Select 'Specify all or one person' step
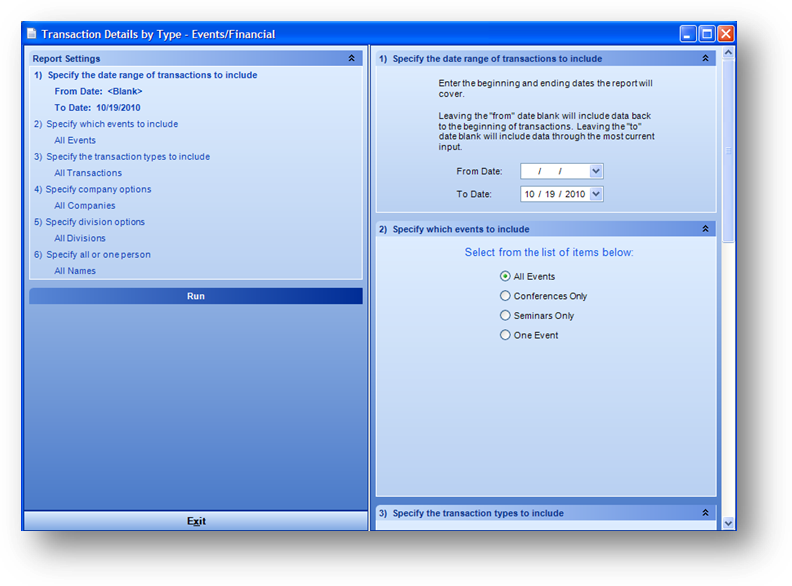792x586 pixels. 98,254
